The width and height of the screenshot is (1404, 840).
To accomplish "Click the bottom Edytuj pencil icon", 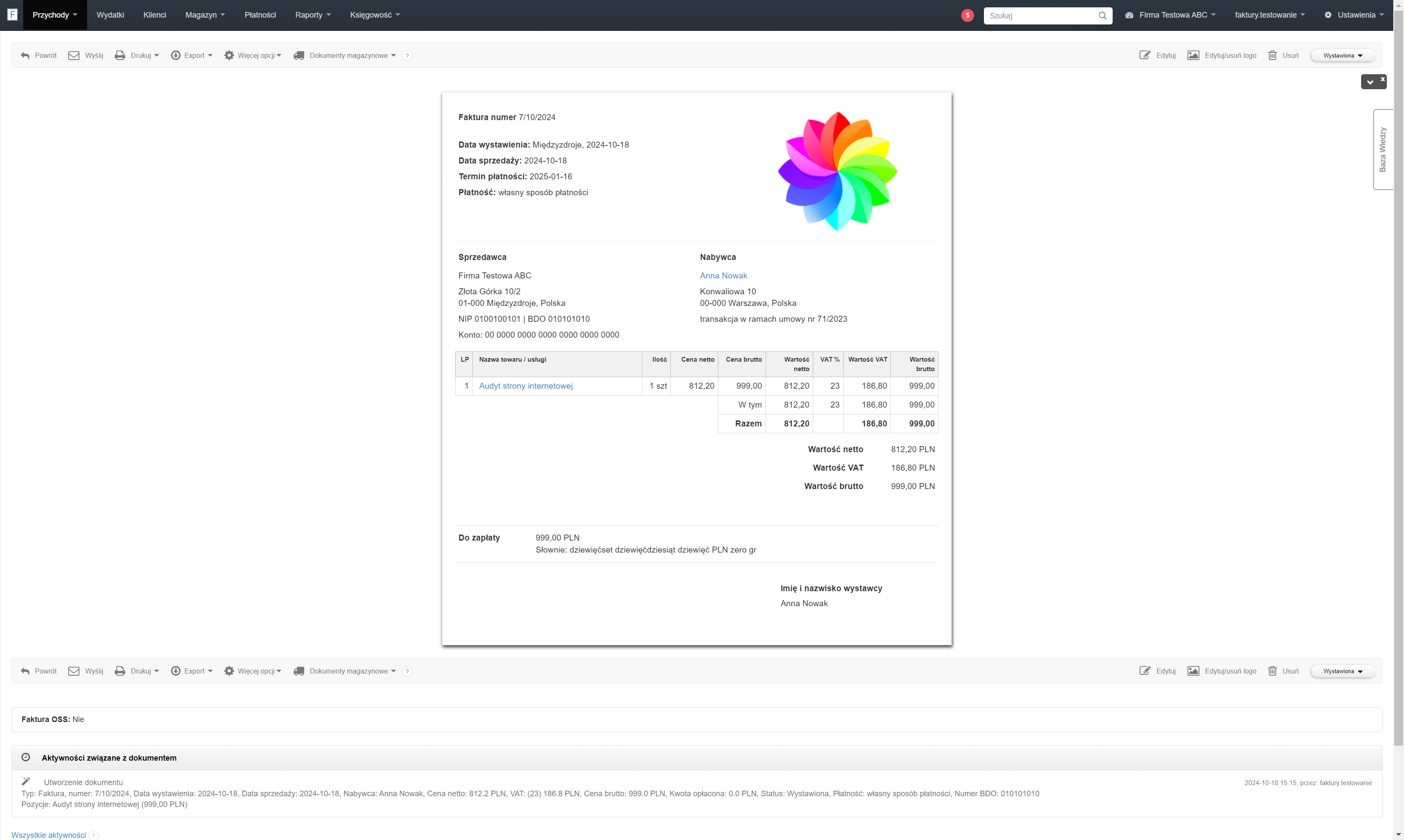I will point(1145,671).
